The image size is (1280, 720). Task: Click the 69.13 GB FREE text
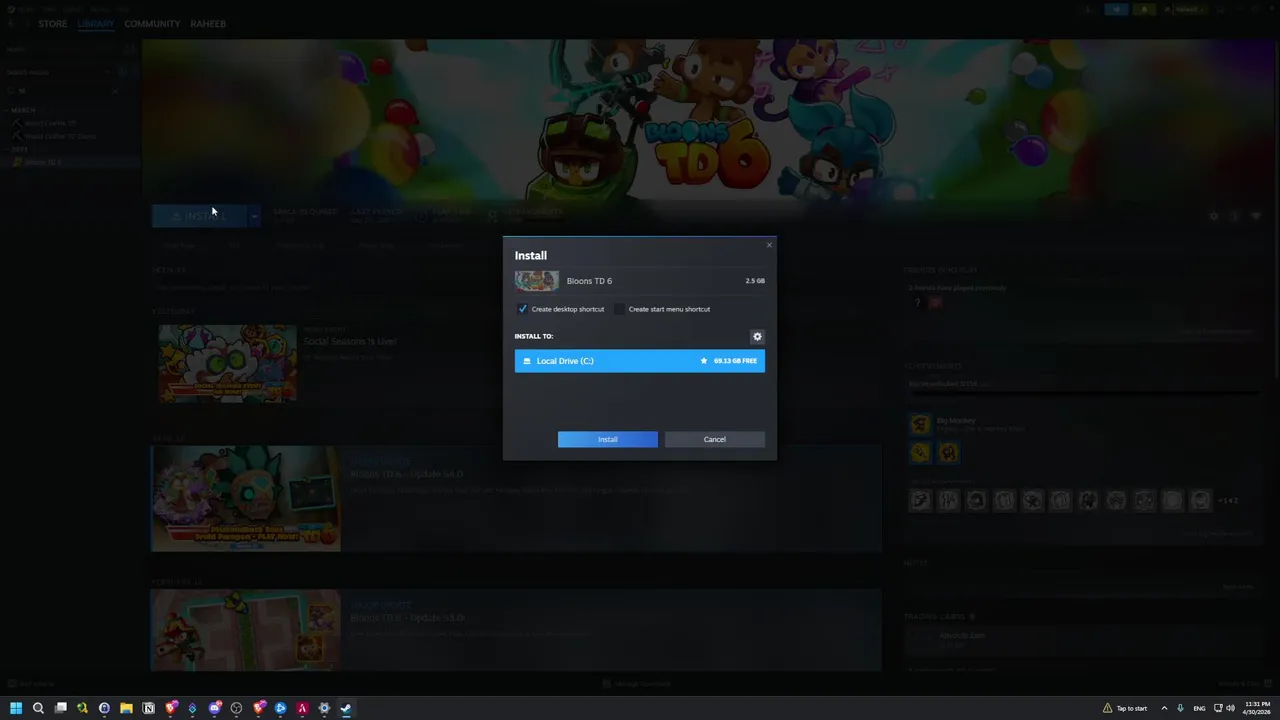tap(735, 361)
